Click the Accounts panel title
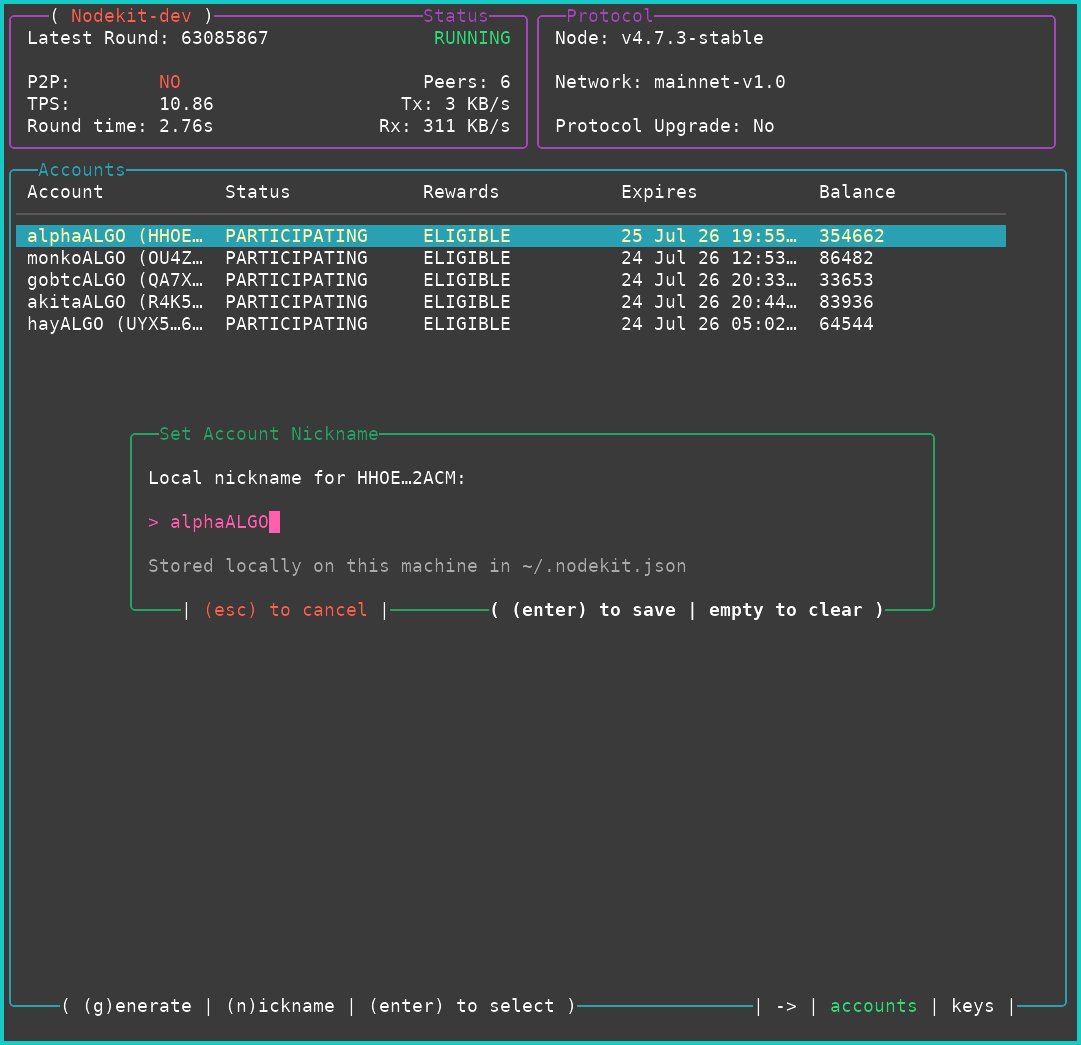This screenshot has height=1045, width=1081. [81, 170]
